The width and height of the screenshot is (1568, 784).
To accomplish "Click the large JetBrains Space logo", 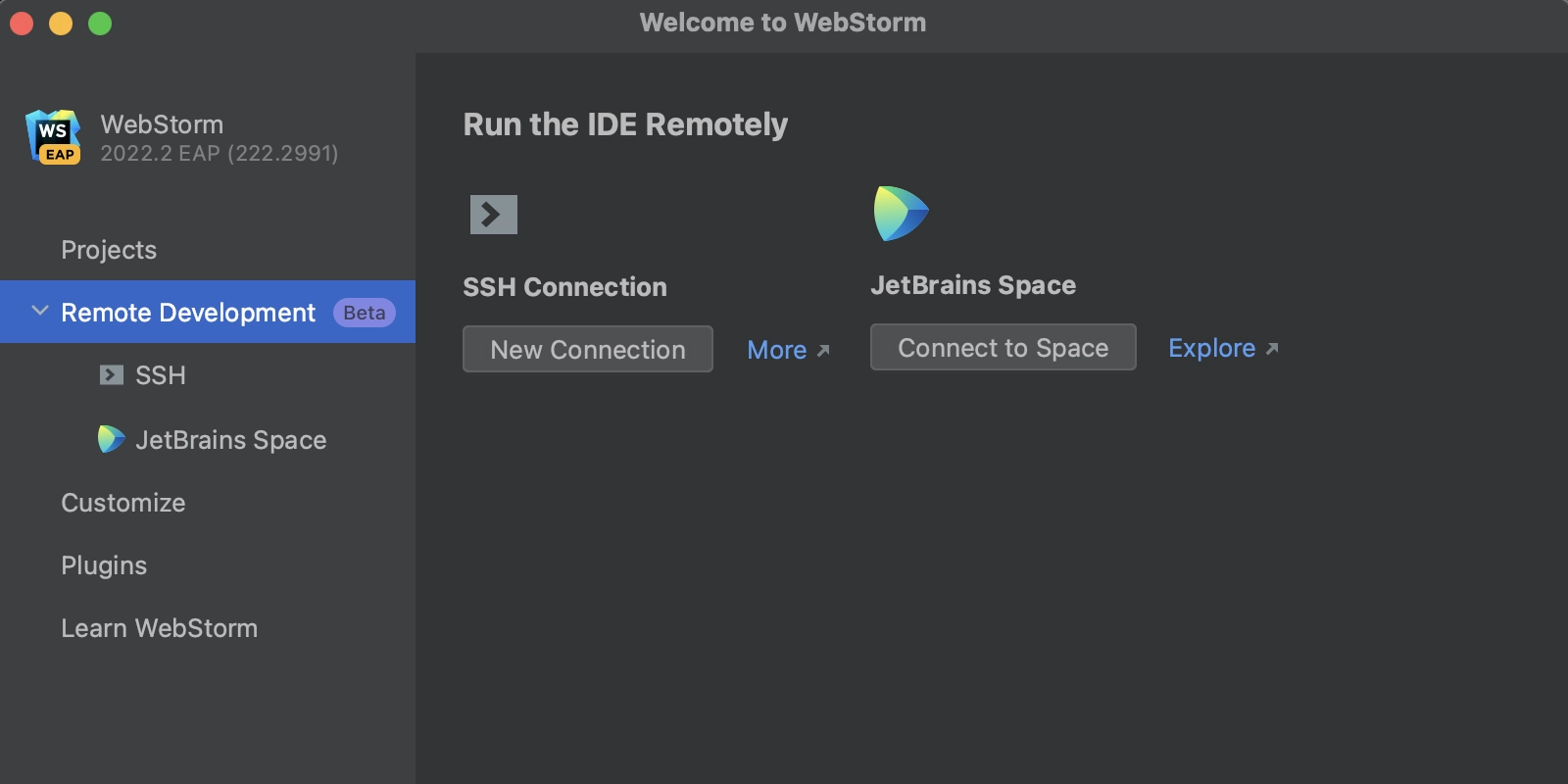I will point(901,214).
